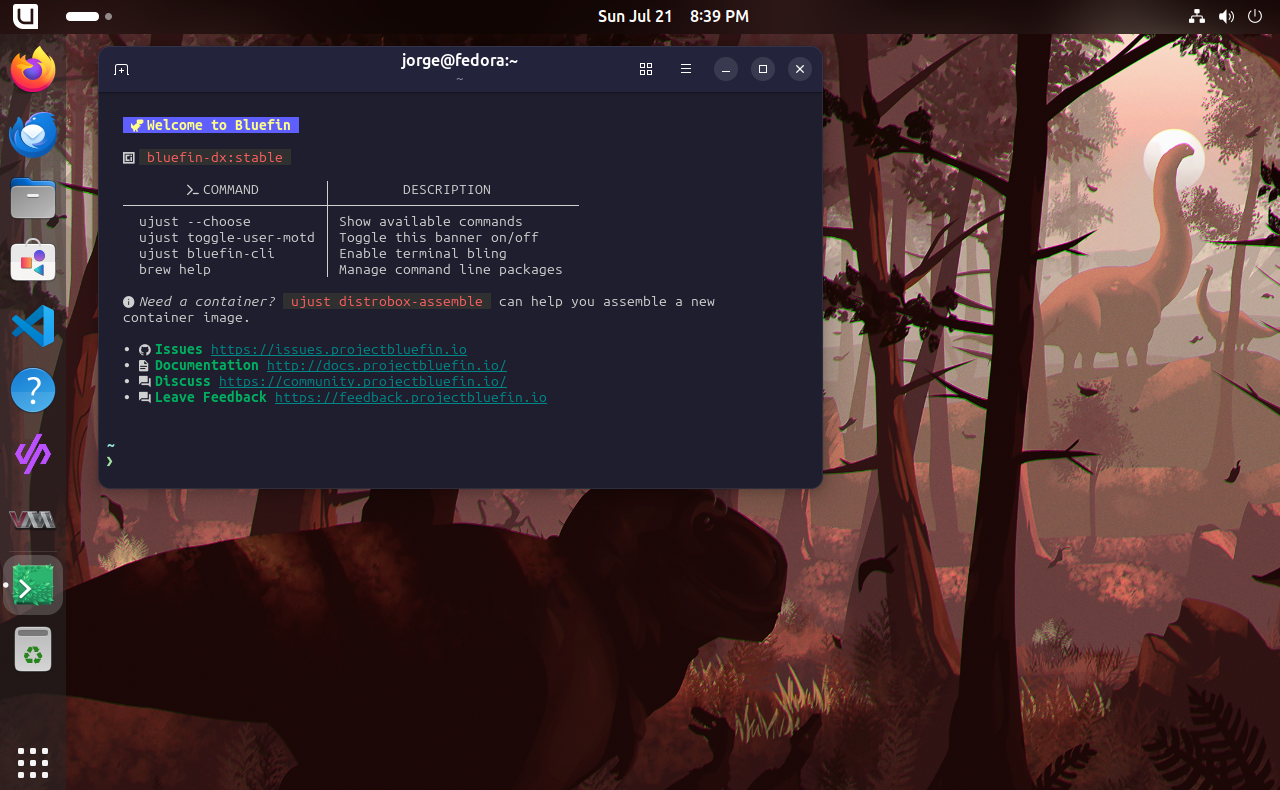Open the terminal hamburger menu

coord(686,69)
